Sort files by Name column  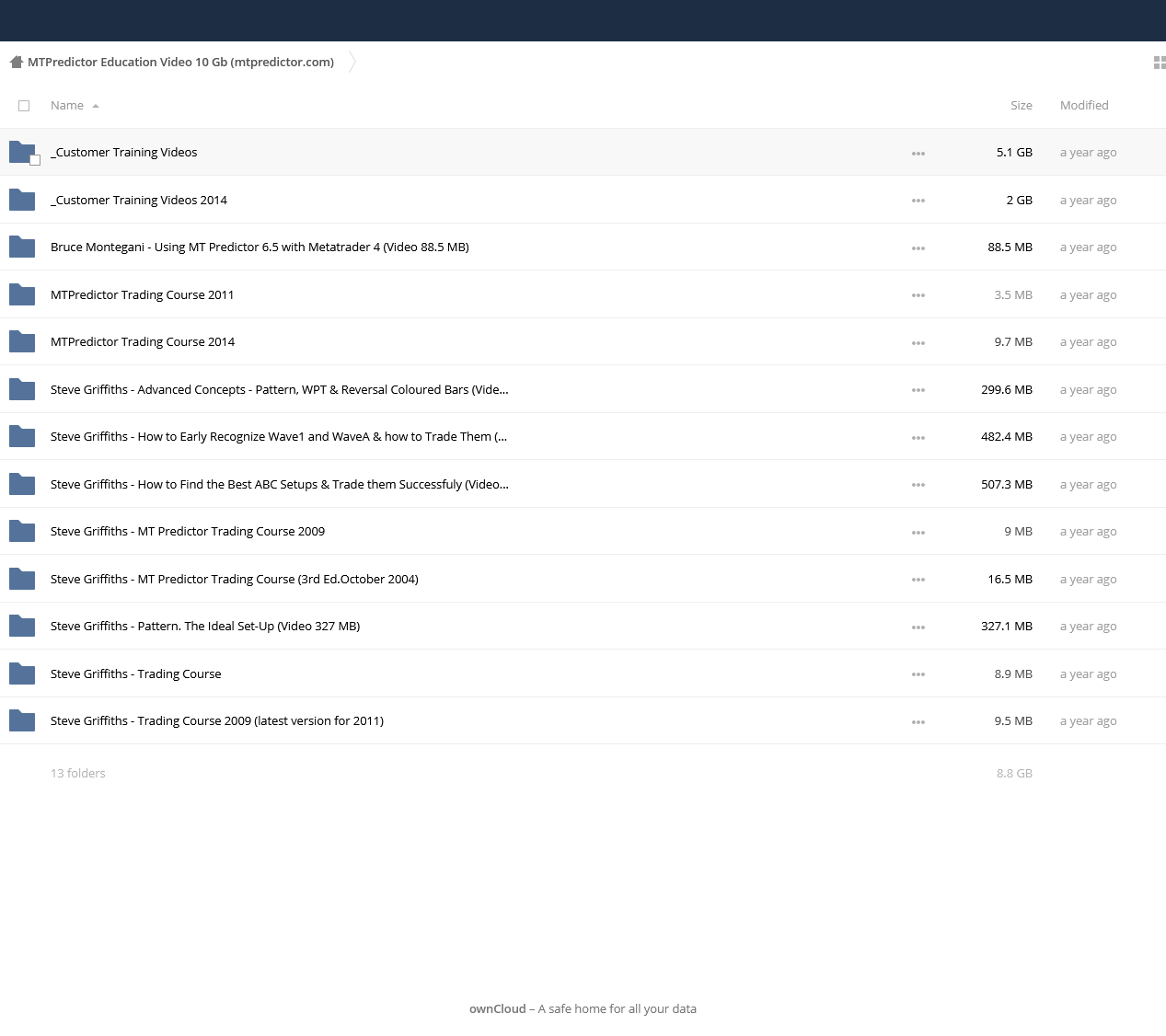click(x=67, y=106)
